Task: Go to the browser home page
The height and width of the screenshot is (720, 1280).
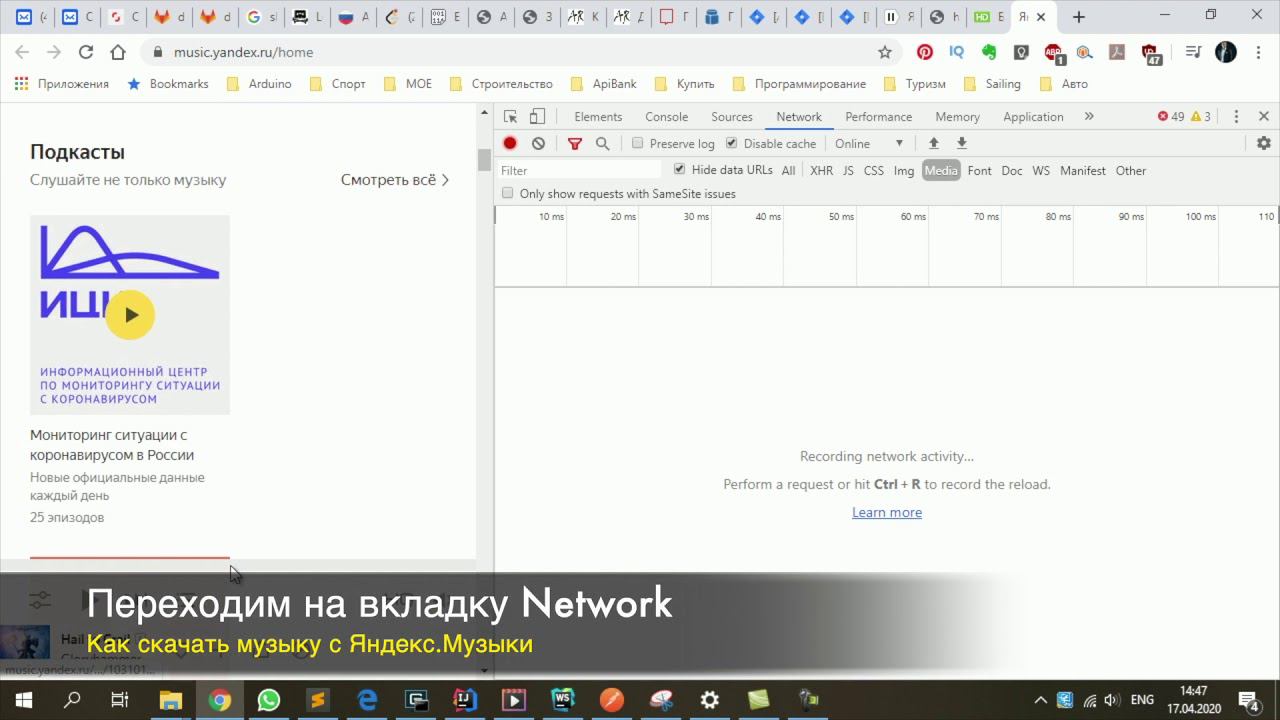Action: (118, 52)
